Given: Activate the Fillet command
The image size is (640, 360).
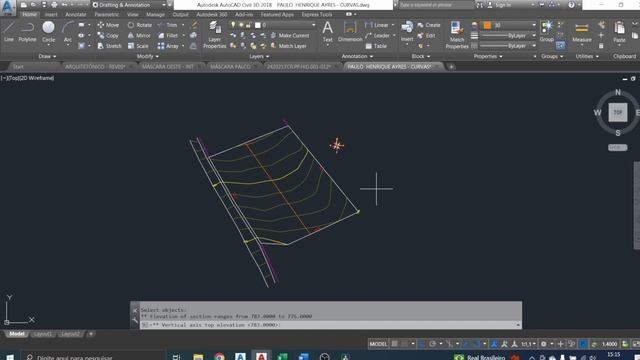Looking at the screenshot, I should pos(168,36).
